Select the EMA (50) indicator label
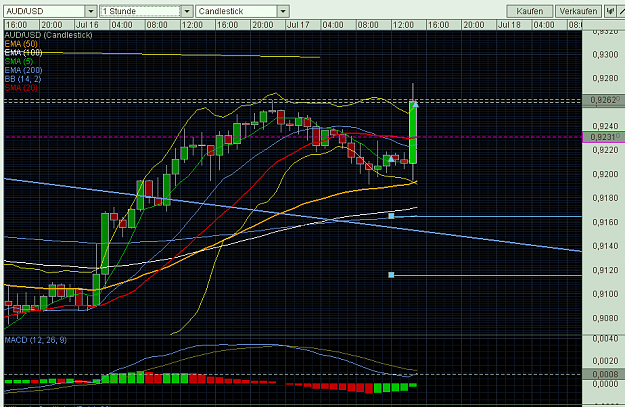The height and width of the screenshot is (407, 625). (x=21, y=44)
